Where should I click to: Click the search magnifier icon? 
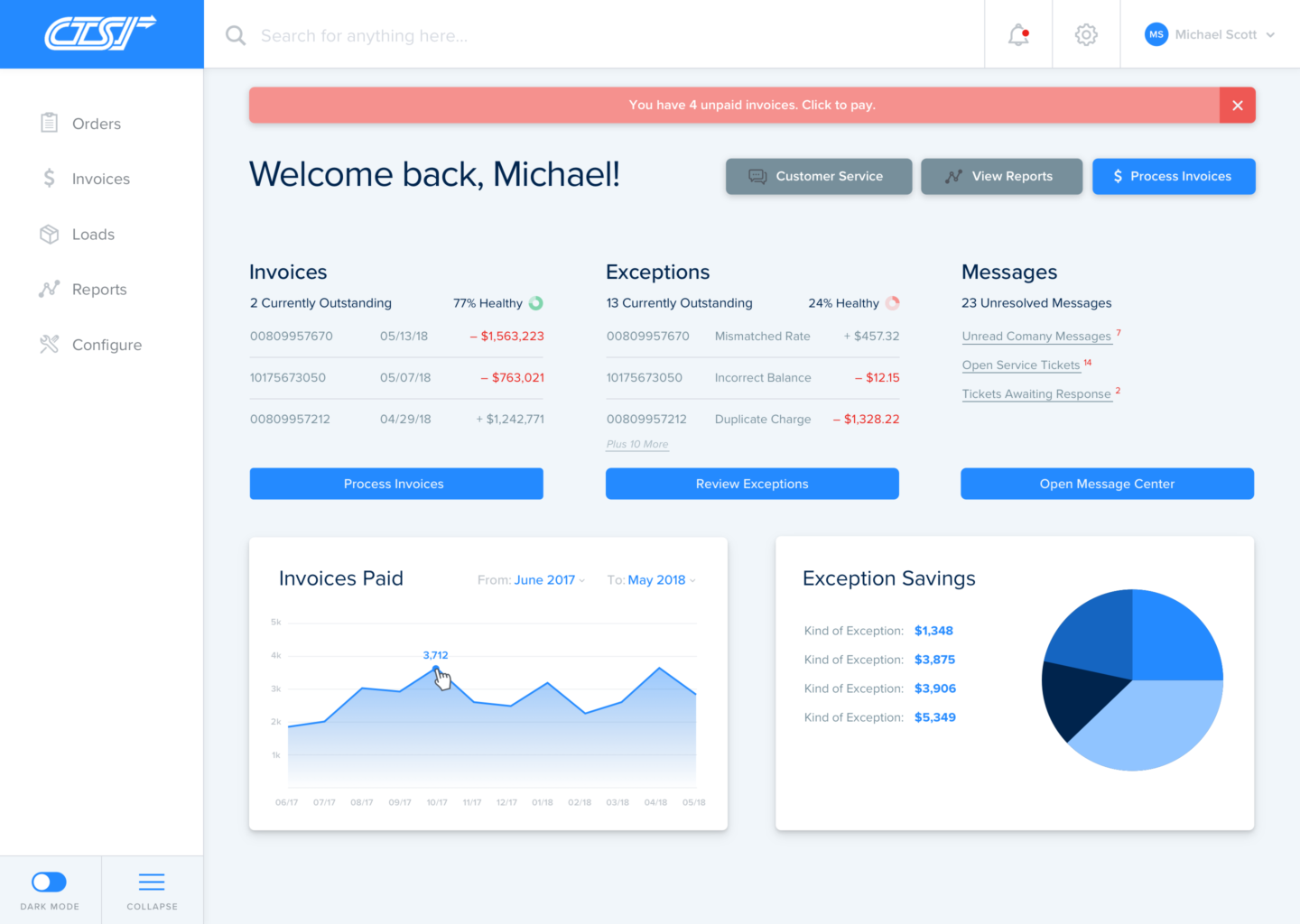pyautogui.click(x=236, y=35)
